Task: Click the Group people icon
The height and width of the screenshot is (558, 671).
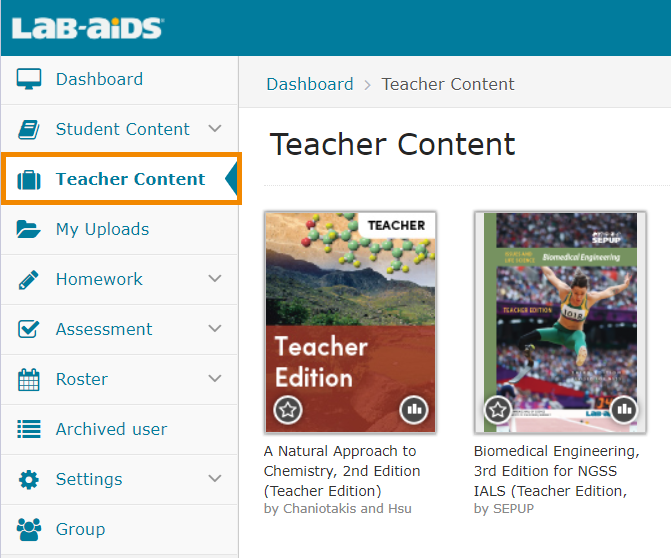Action: click(29, 529)
